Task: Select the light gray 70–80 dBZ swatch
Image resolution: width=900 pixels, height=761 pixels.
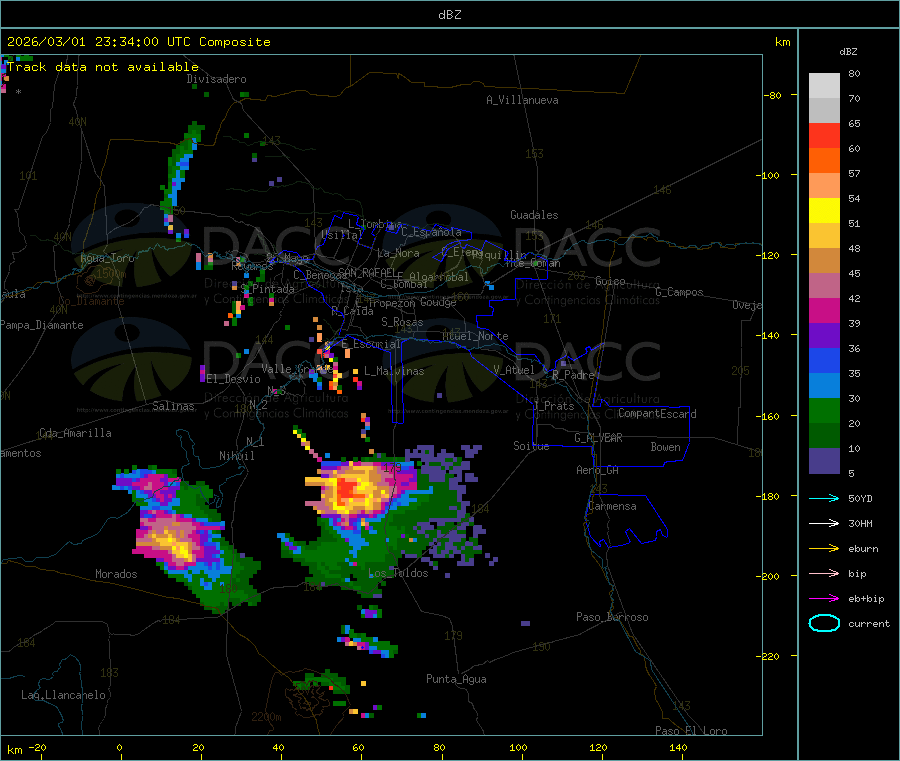Action: click(824, 86)
